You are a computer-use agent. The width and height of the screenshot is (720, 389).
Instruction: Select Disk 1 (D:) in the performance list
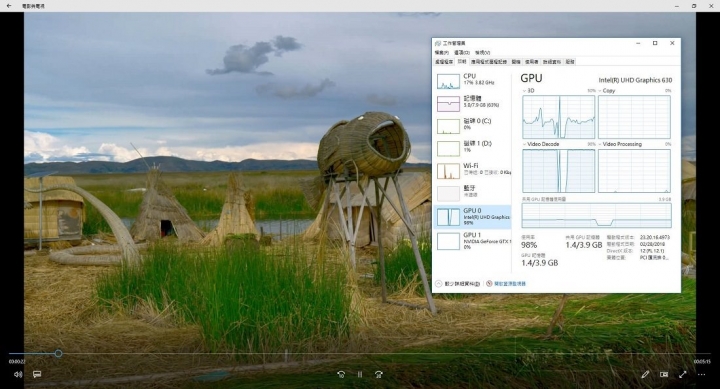[x=473, y=147]
